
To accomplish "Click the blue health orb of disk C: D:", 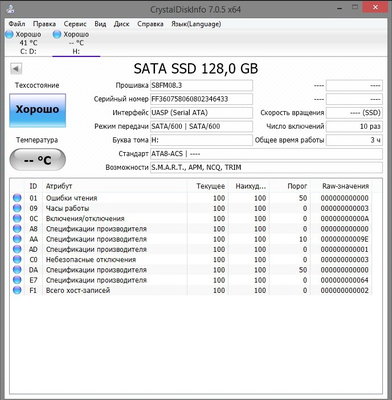I will (9, 34).
